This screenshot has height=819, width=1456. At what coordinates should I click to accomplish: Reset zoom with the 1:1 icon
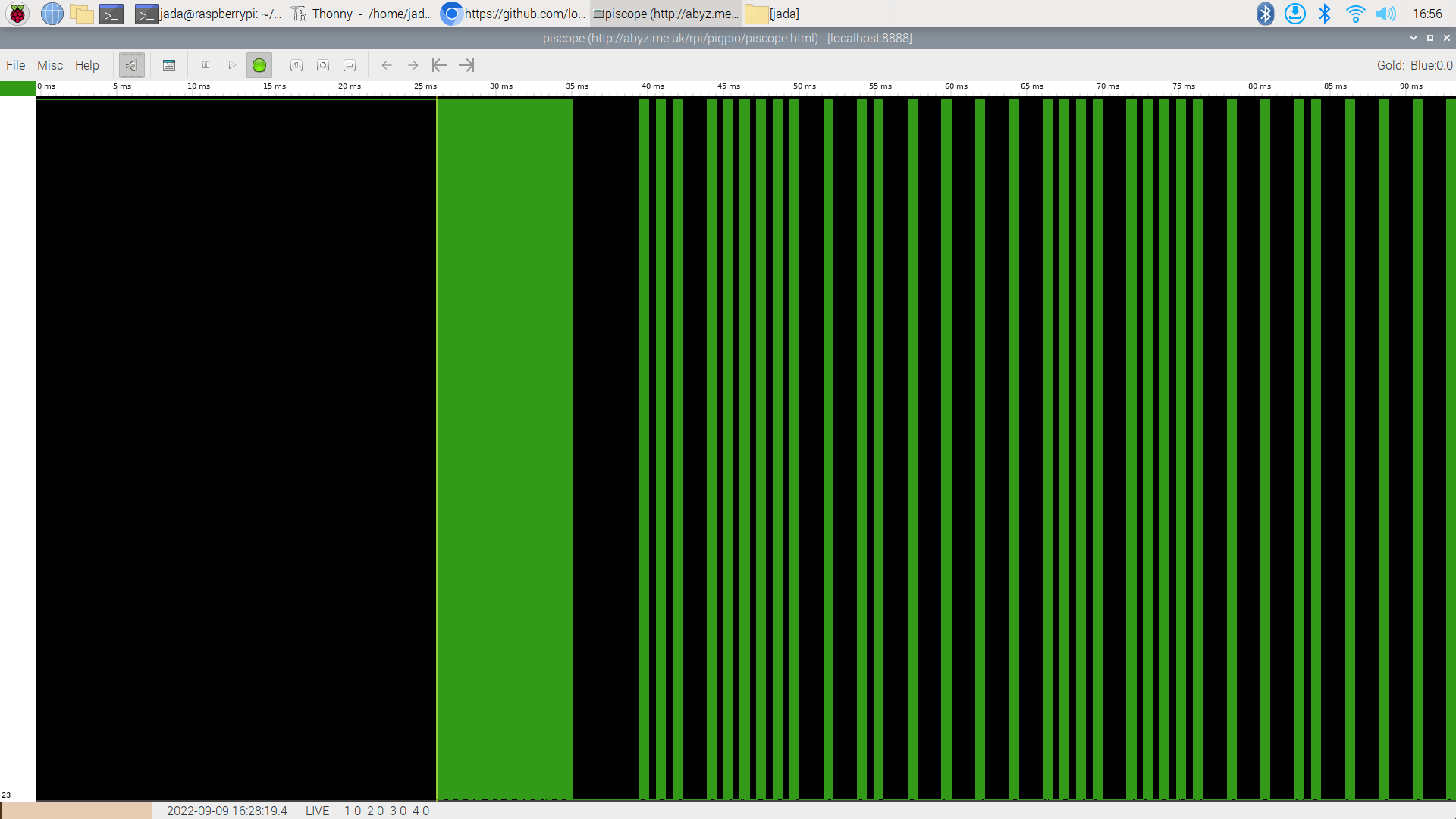(297, 65)
